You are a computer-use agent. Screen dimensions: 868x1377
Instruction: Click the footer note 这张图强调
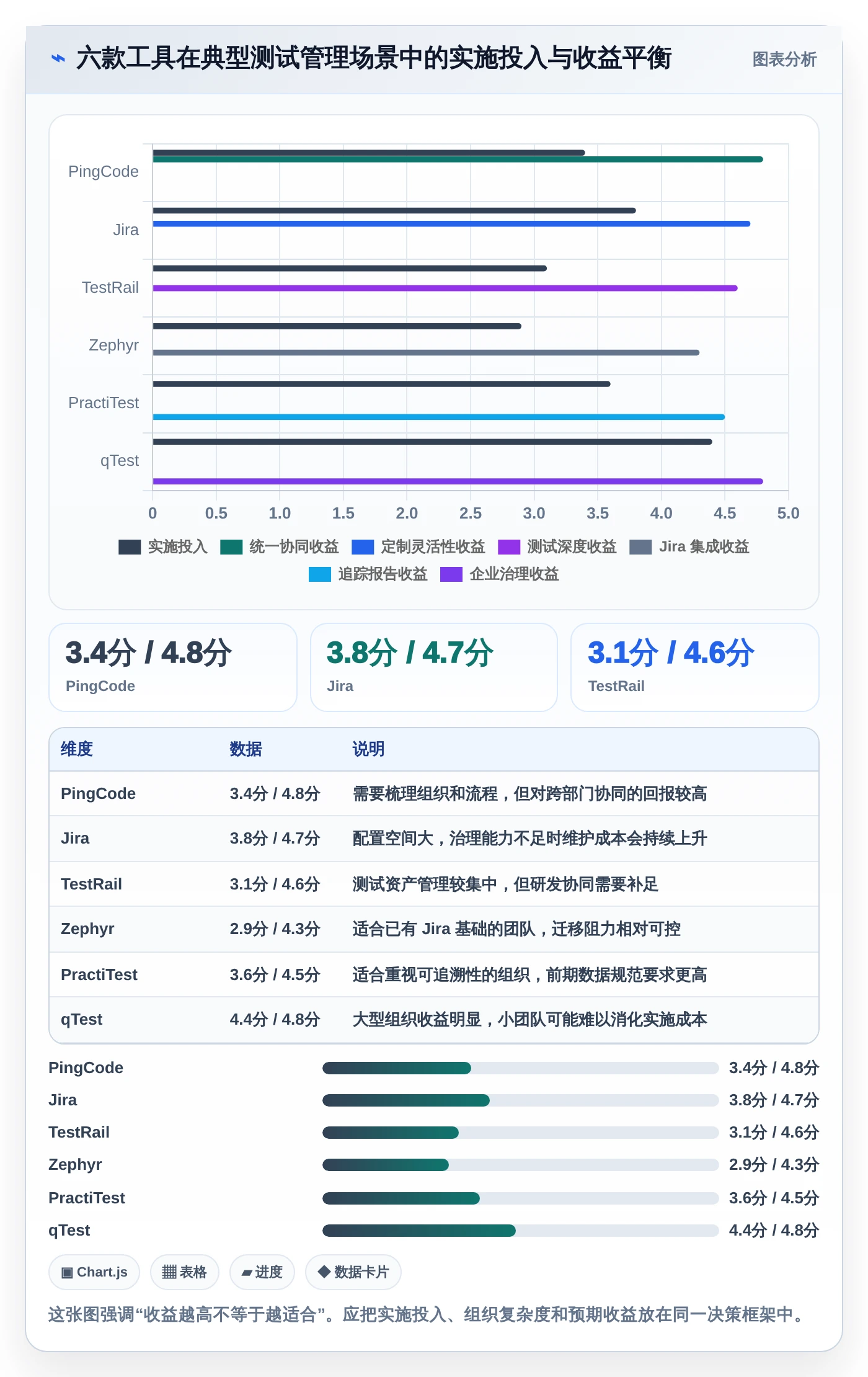428,1315
